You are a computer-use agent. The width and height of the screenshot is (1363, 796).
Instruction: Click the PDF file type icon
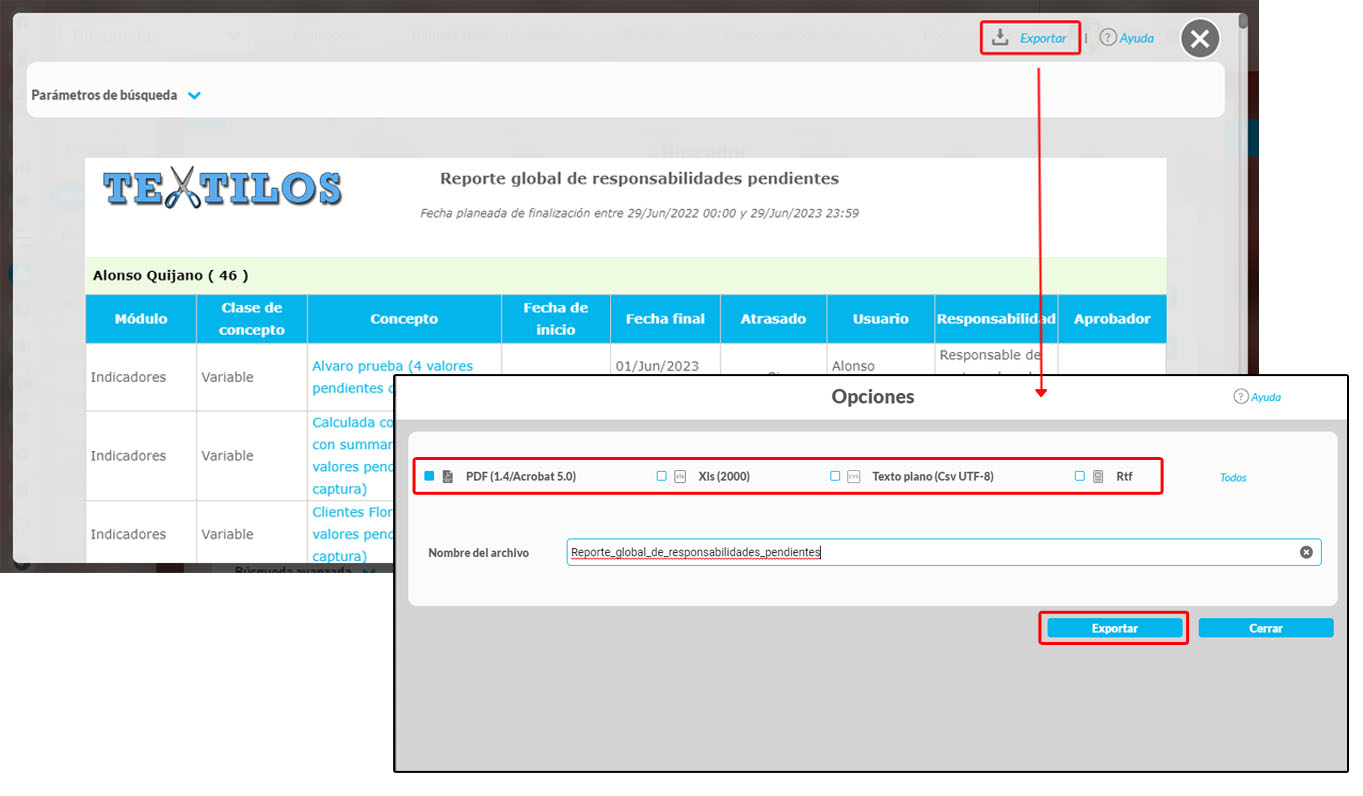(448, 477)
